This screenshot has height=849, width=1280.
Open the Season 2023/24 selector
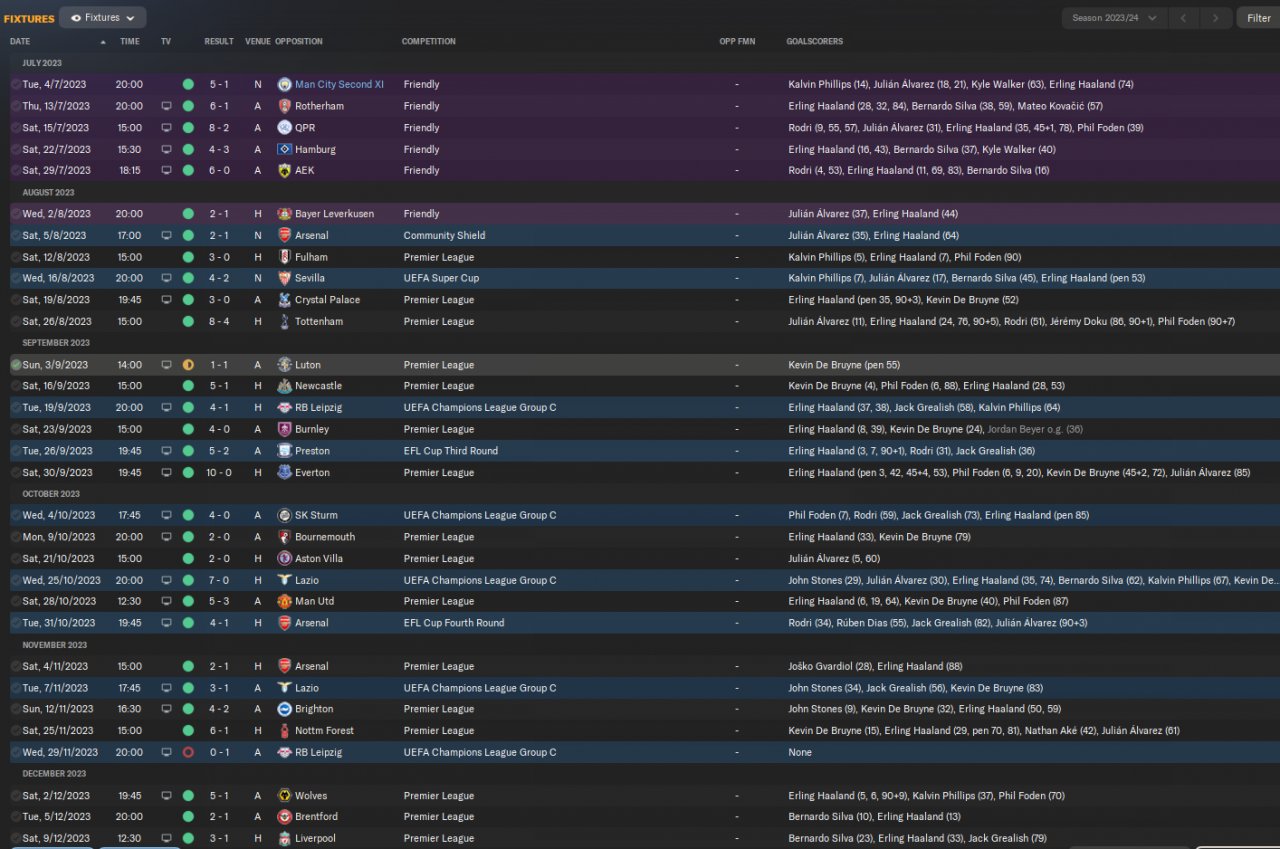tap(1114, 18)
